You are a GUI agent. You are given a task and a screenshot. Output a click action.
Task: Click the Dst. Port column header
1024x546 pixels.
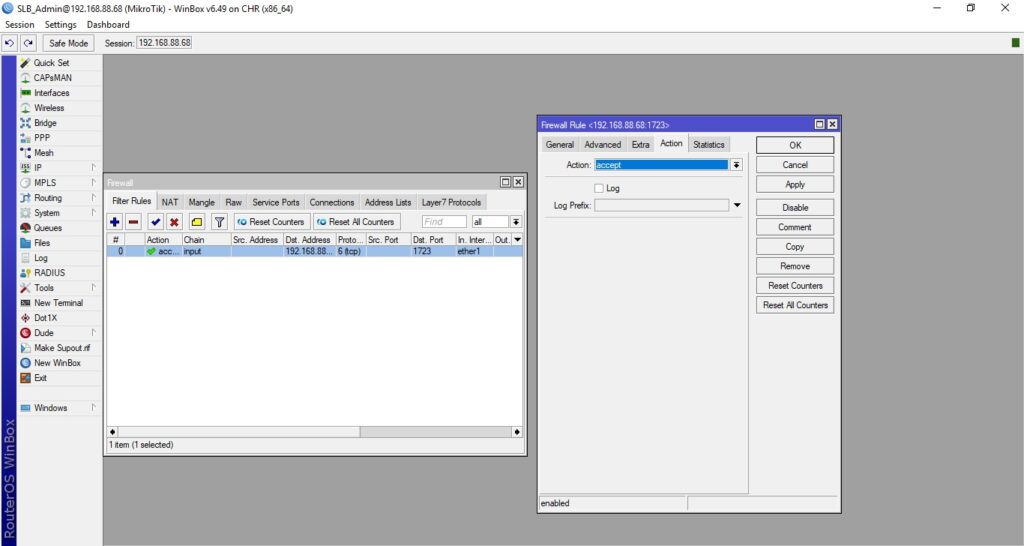point(432,240)
